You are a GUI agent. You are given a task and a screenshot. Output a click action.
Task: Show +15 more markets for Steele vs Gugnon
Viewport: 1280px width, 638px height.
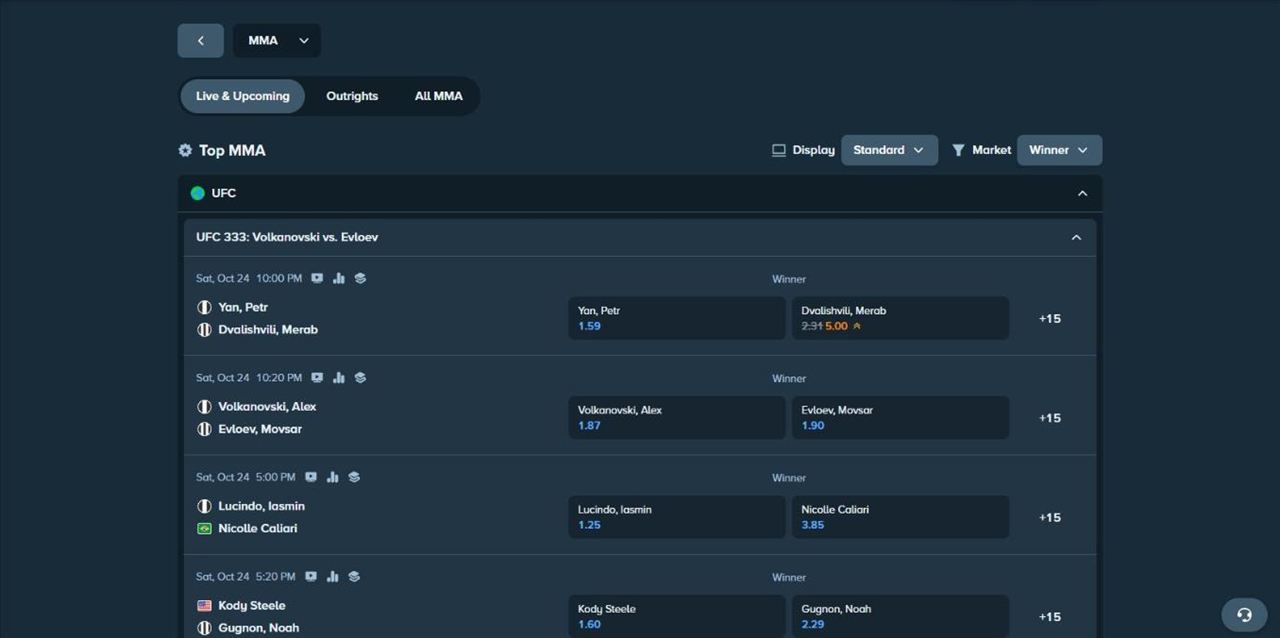pos(1050,617)
